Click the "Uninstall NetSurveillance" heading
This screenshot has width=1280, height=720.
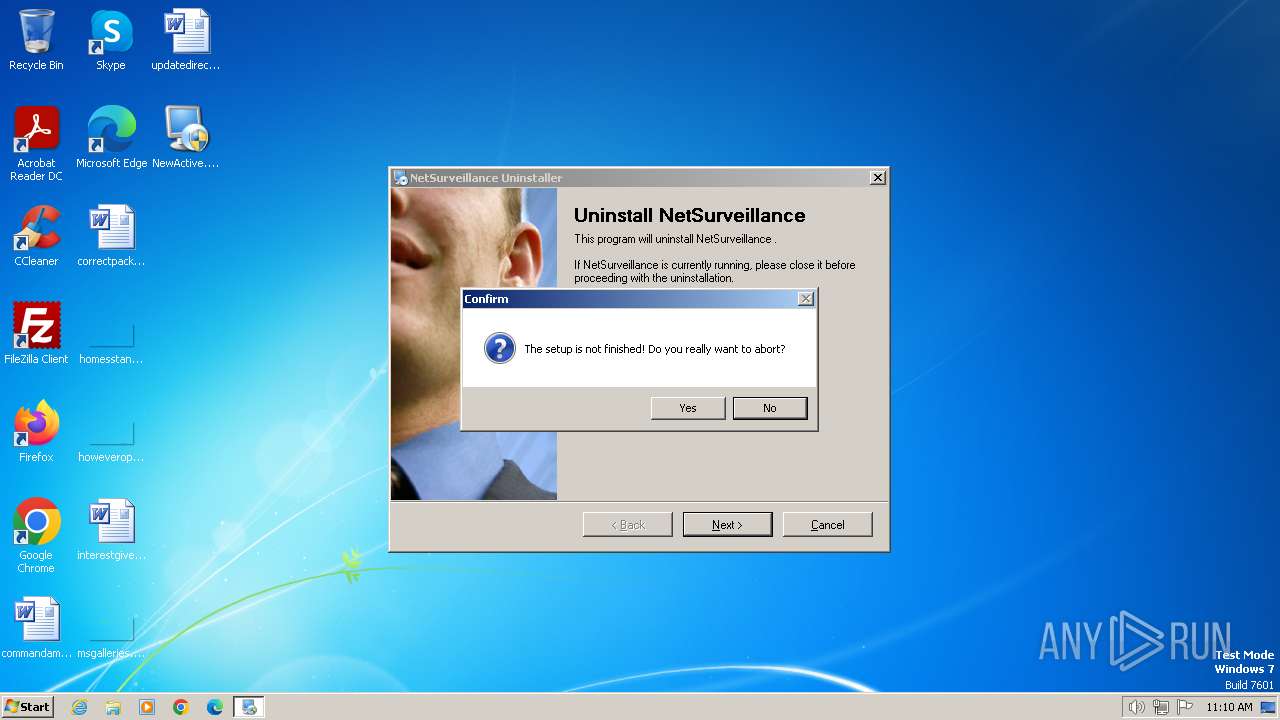point(689,215)
